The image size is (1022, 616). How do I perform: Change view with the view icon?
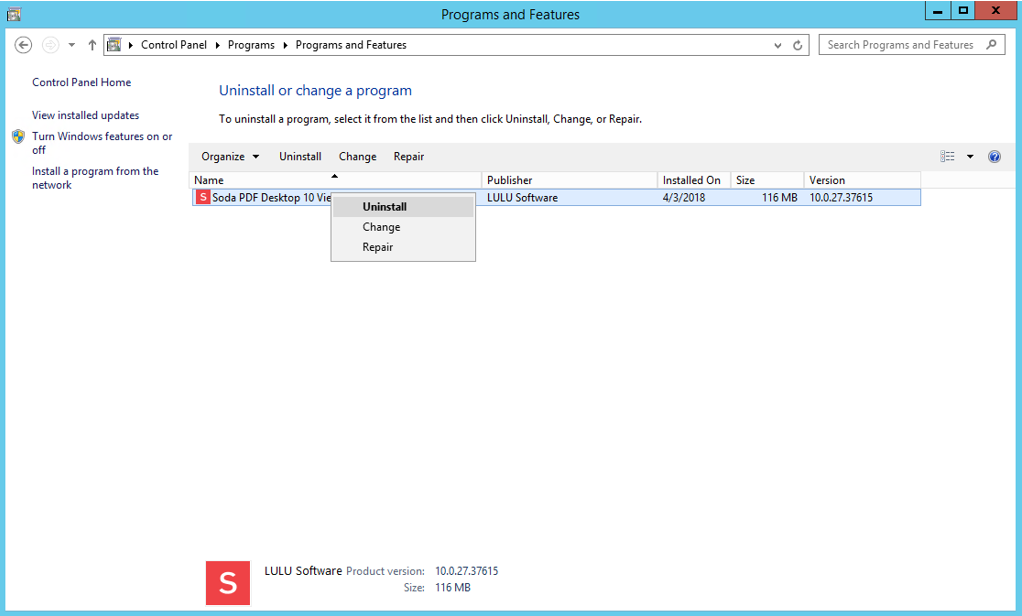click(x=947, y=156)
